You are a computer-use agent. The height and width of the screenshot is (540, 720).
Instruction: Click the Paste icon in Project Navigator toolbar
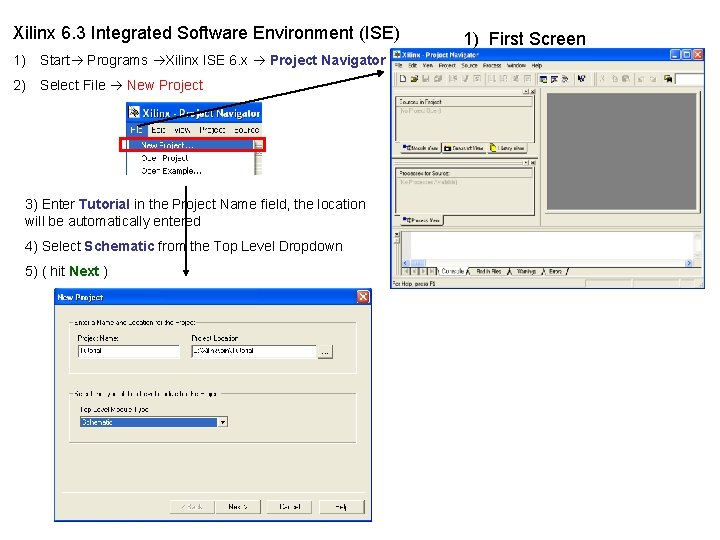[x=625, y=79]
